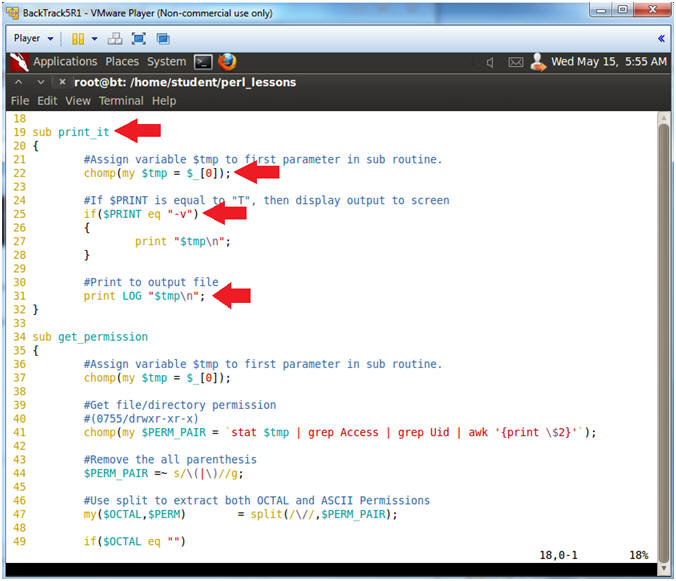
Task: Click 'chomp(my $tmp = $_[0]);' on line 22
Action: pos(157,173)
